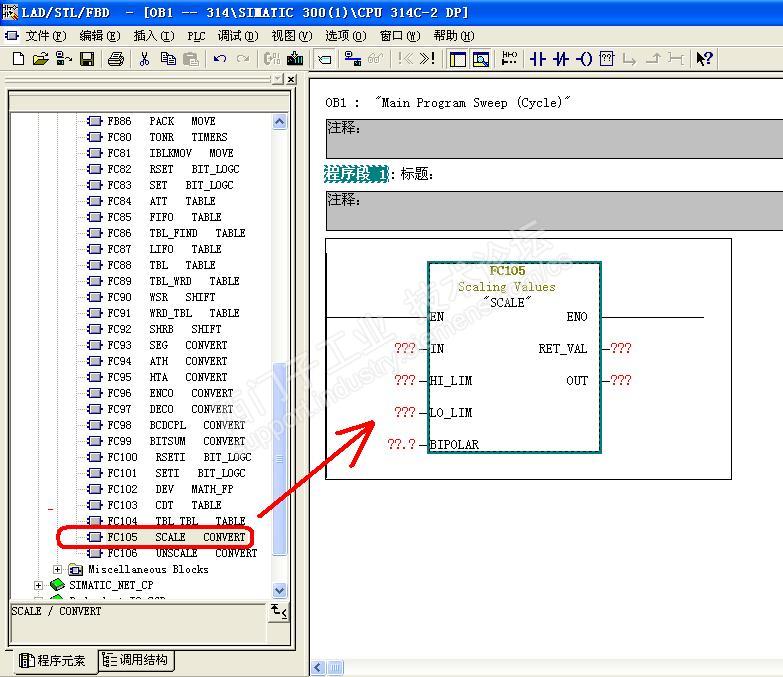Go to next error with the >>! icon
The width and height of the screenshot is (783, 677).
tap(427, 59)
